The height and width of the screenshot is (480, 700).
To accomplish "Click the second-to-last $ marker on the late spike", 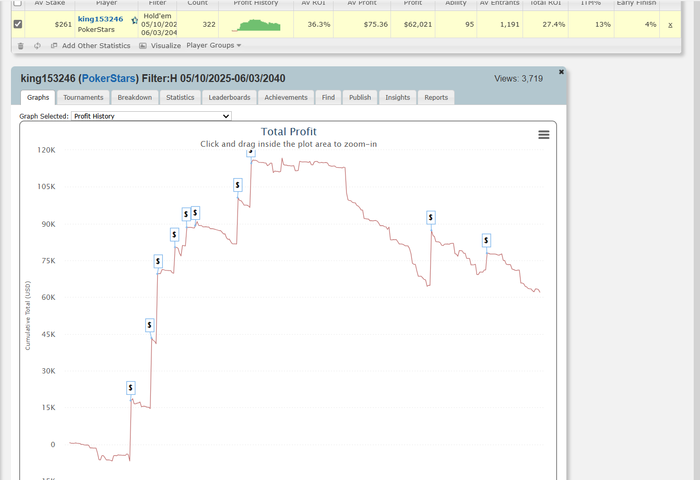I will pos(430,217).
